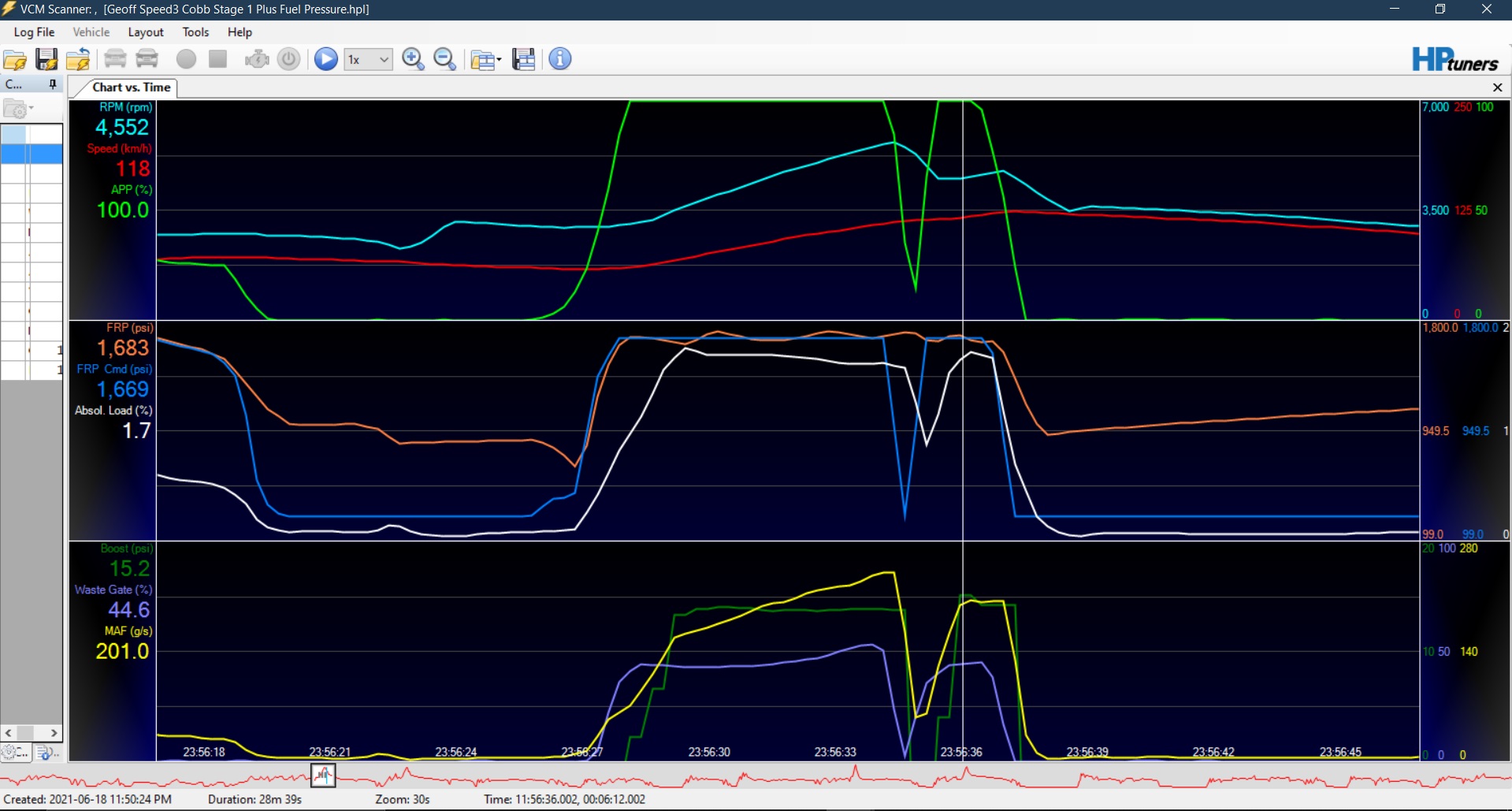Open the channels folder gear dropdown
The height and width of the screenshot is (811, 1512).
(18, 110)
